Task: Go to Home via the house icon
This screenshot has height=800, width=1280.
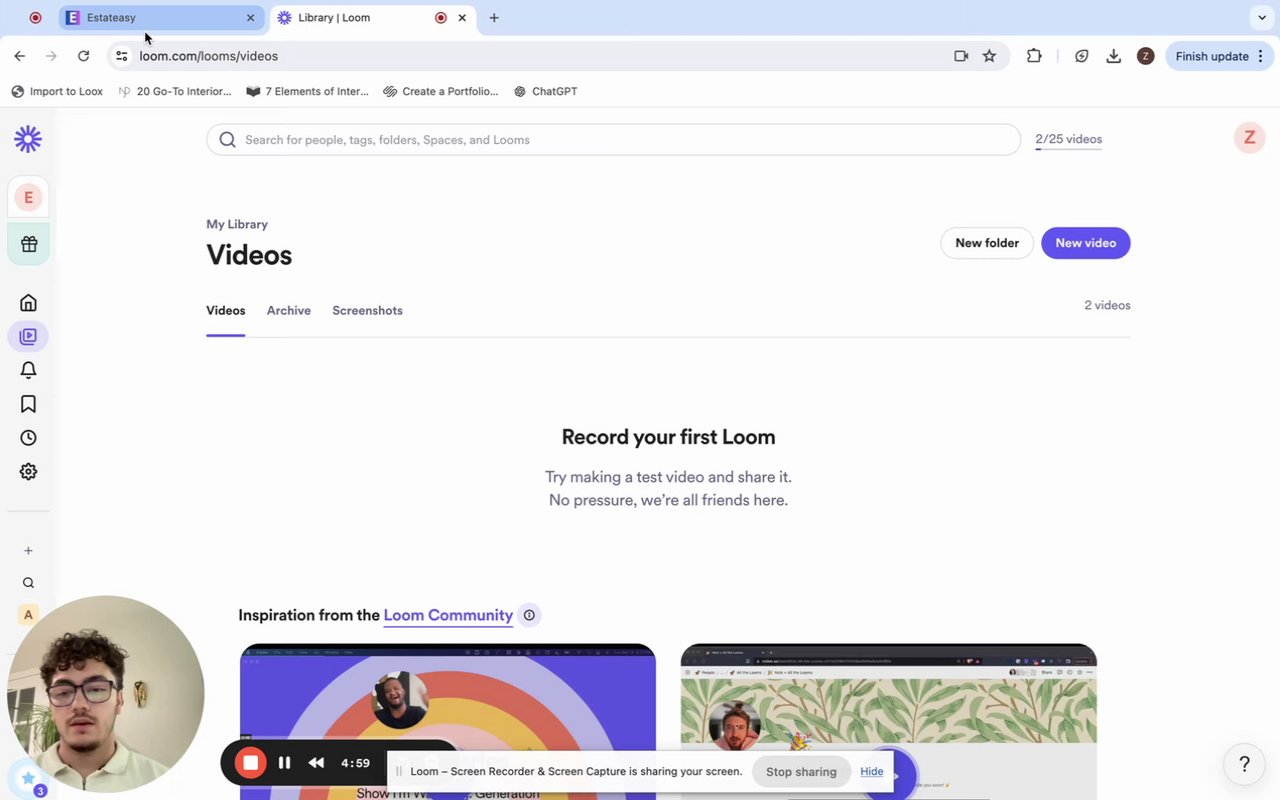Action: pyautogui.click(x=28, y=303)
